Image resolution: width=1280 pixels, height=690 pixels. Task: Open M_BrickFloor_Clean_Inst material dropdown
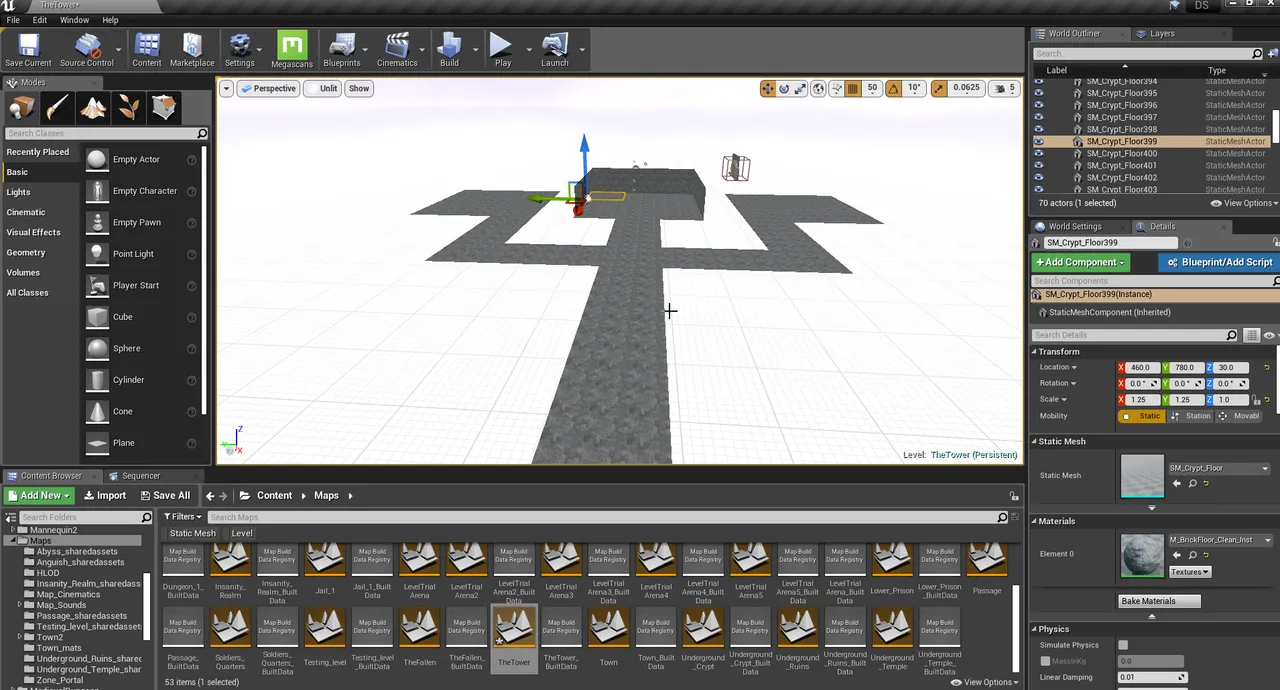click(x=1220, y=540)
